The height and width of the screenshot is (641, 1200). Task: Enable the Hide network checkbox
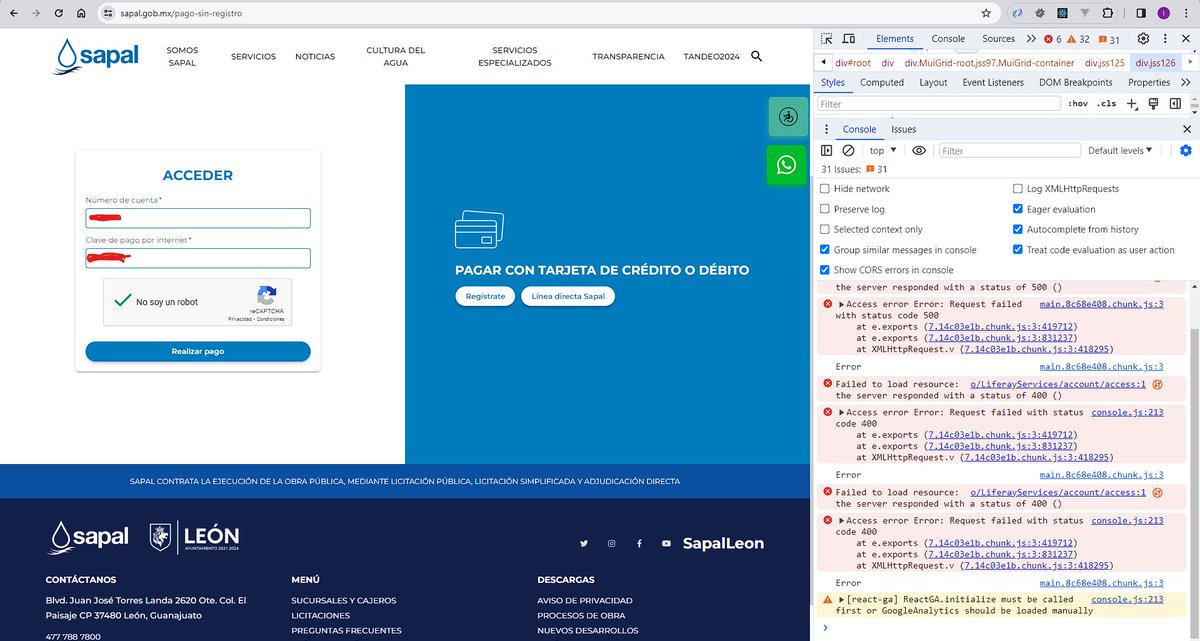point(825,188)
